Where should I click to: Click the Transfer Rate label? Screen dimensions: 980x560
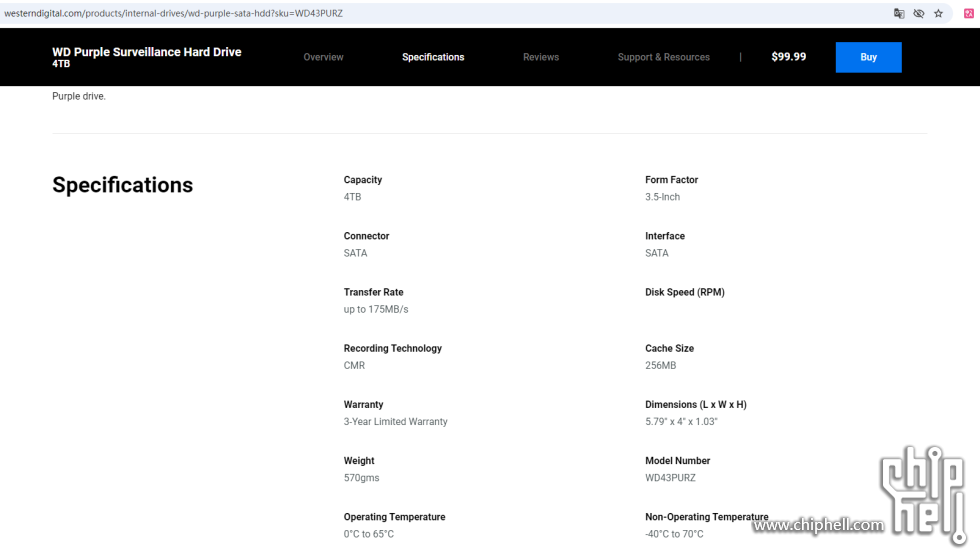pos(373,292)
